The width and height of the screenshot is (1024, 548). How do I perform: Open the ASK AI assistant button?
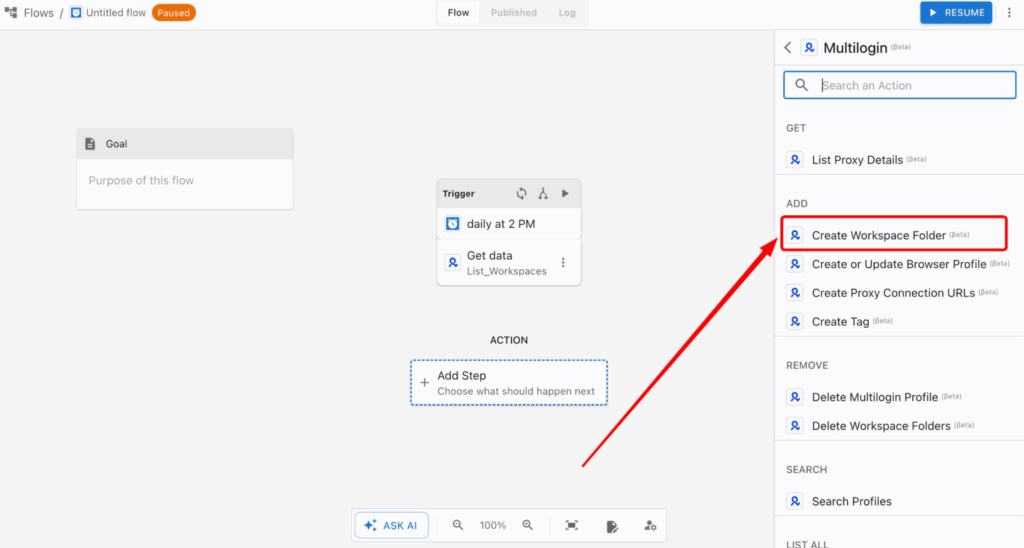pos(391,525)
